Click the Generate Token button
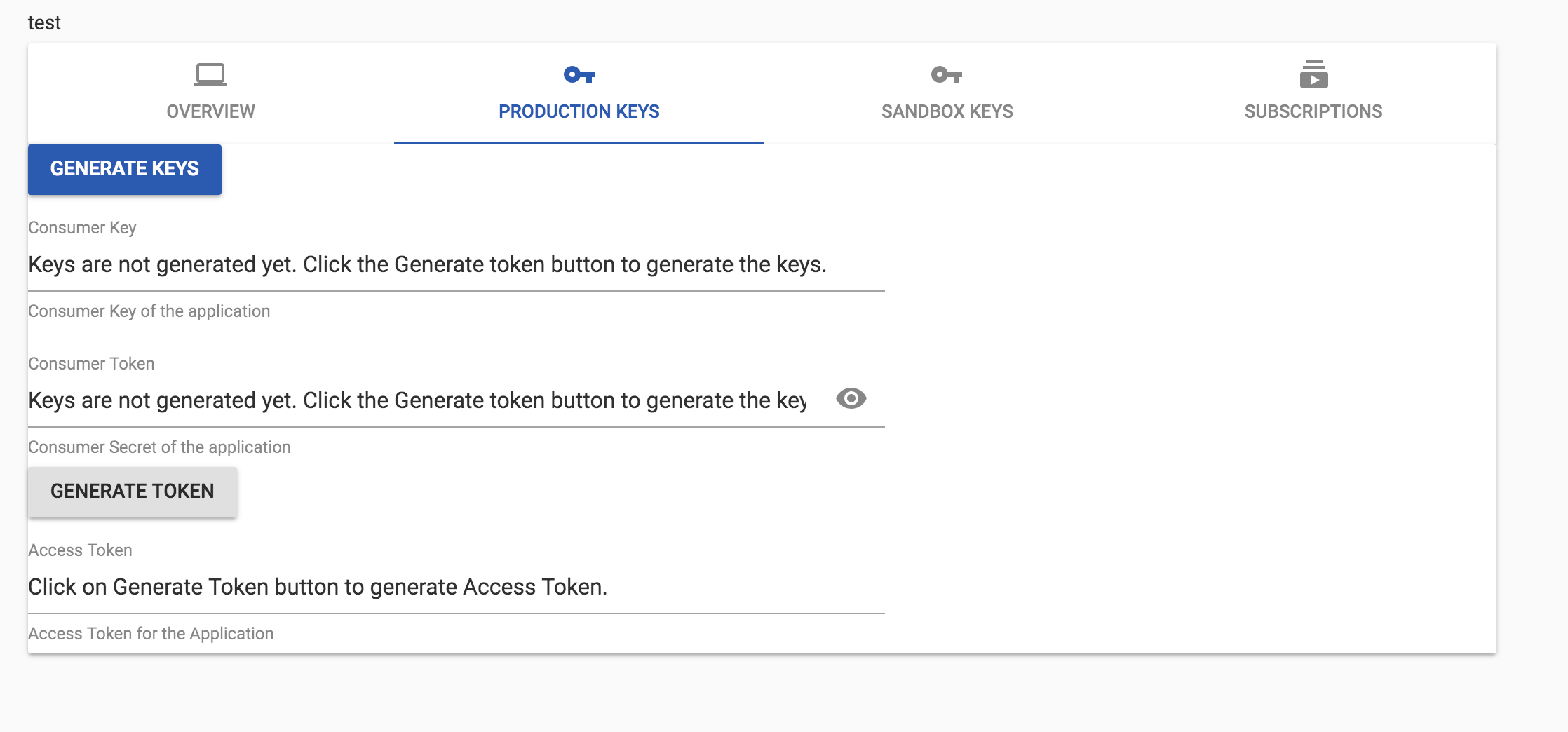Image resolution: width=1568 pixels, height=732 pixels. 132,491
